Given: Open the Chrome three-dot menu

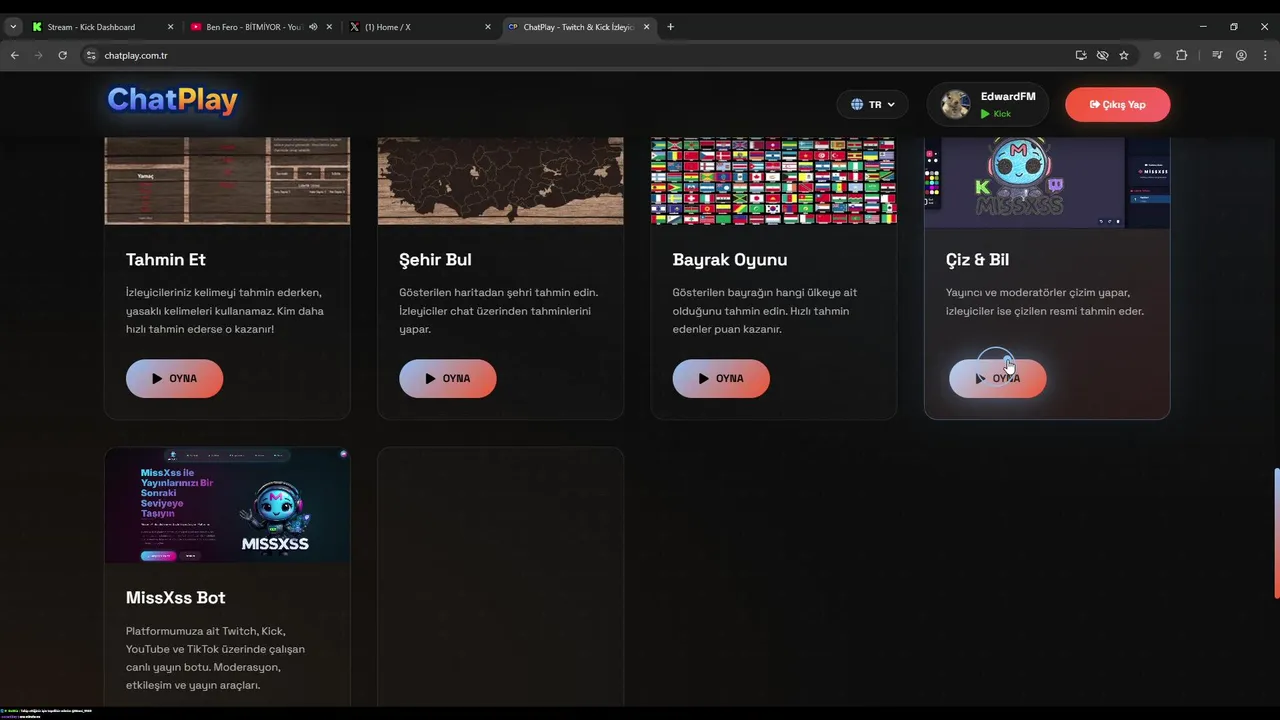Looking at the screenshot, I should [1265, 55].
